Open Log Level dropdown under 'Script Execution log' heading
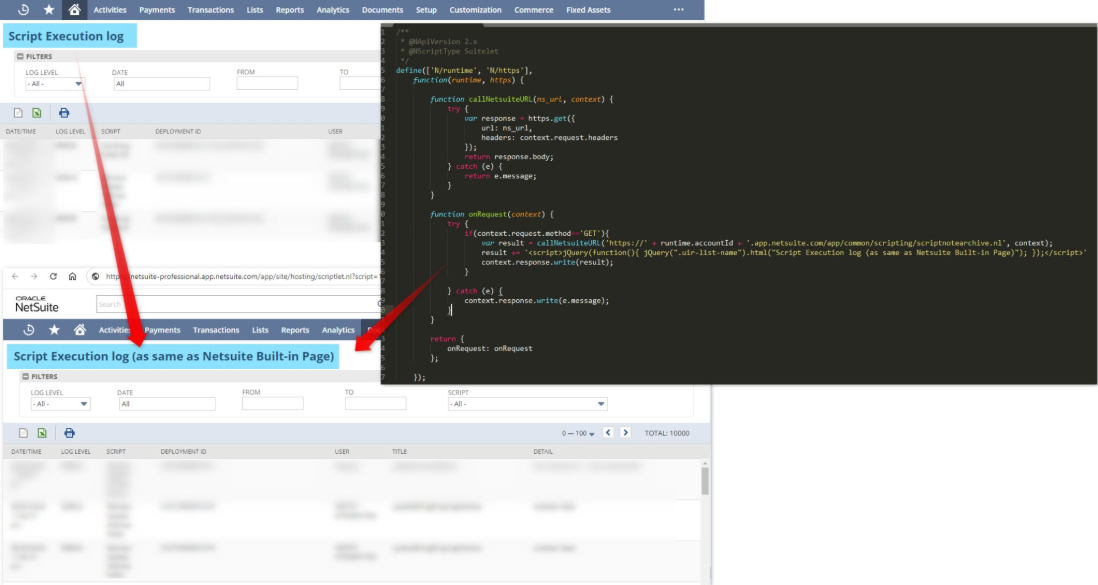The image size is (1098, 585). click(x=54, y=84)
